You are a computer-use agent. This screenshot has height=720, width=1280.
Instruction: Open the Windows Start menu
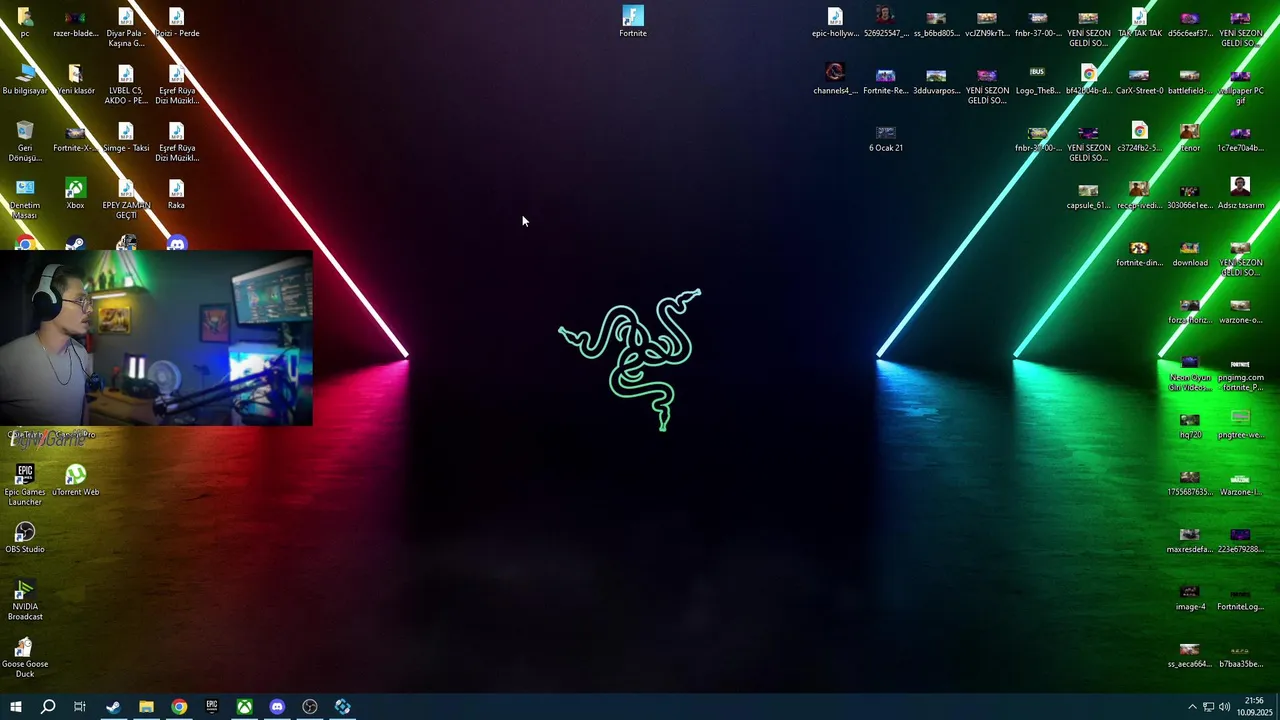click(15, 707)
